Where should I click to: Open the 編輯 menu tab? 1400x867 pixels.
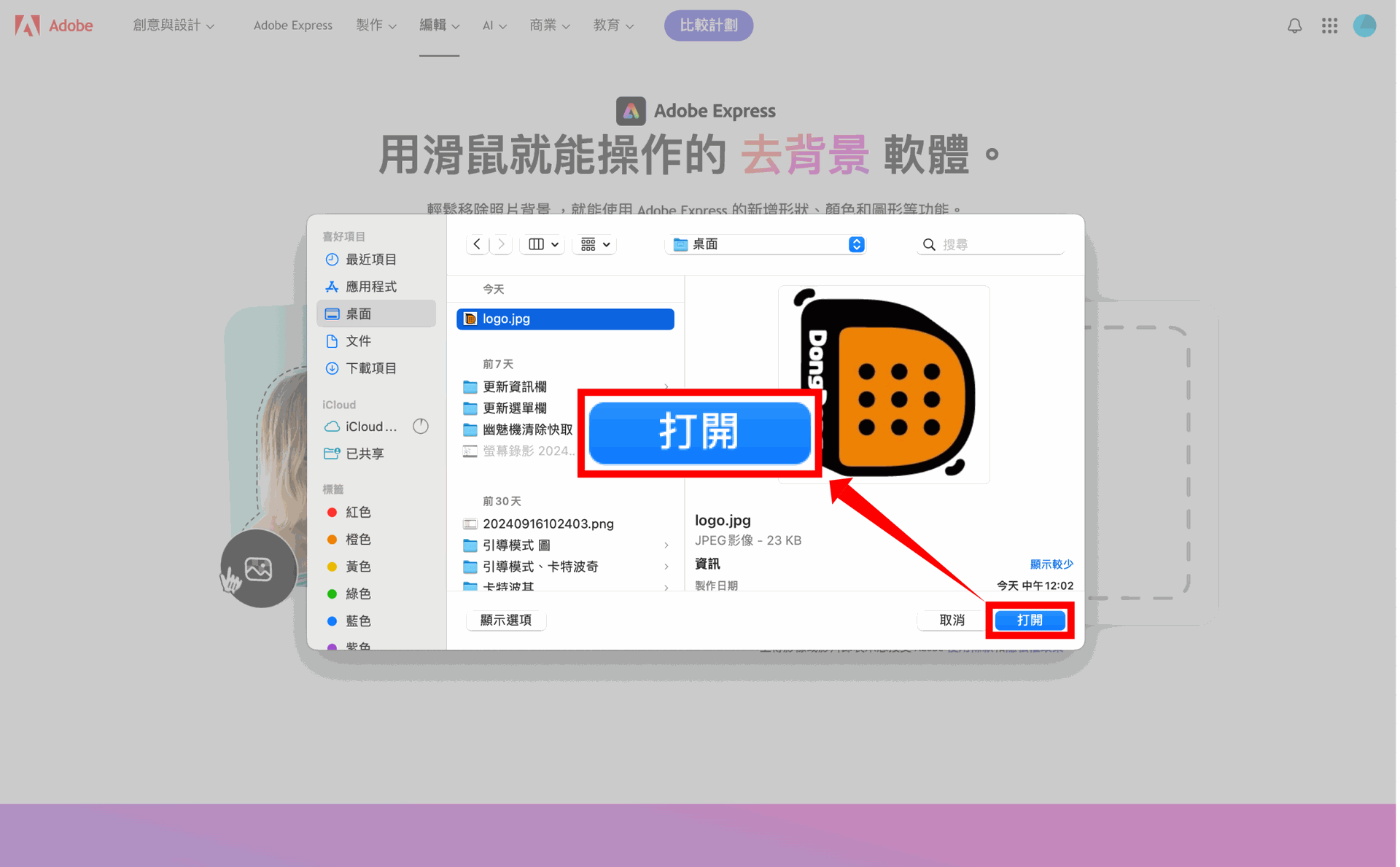click(x=439, y=26)
